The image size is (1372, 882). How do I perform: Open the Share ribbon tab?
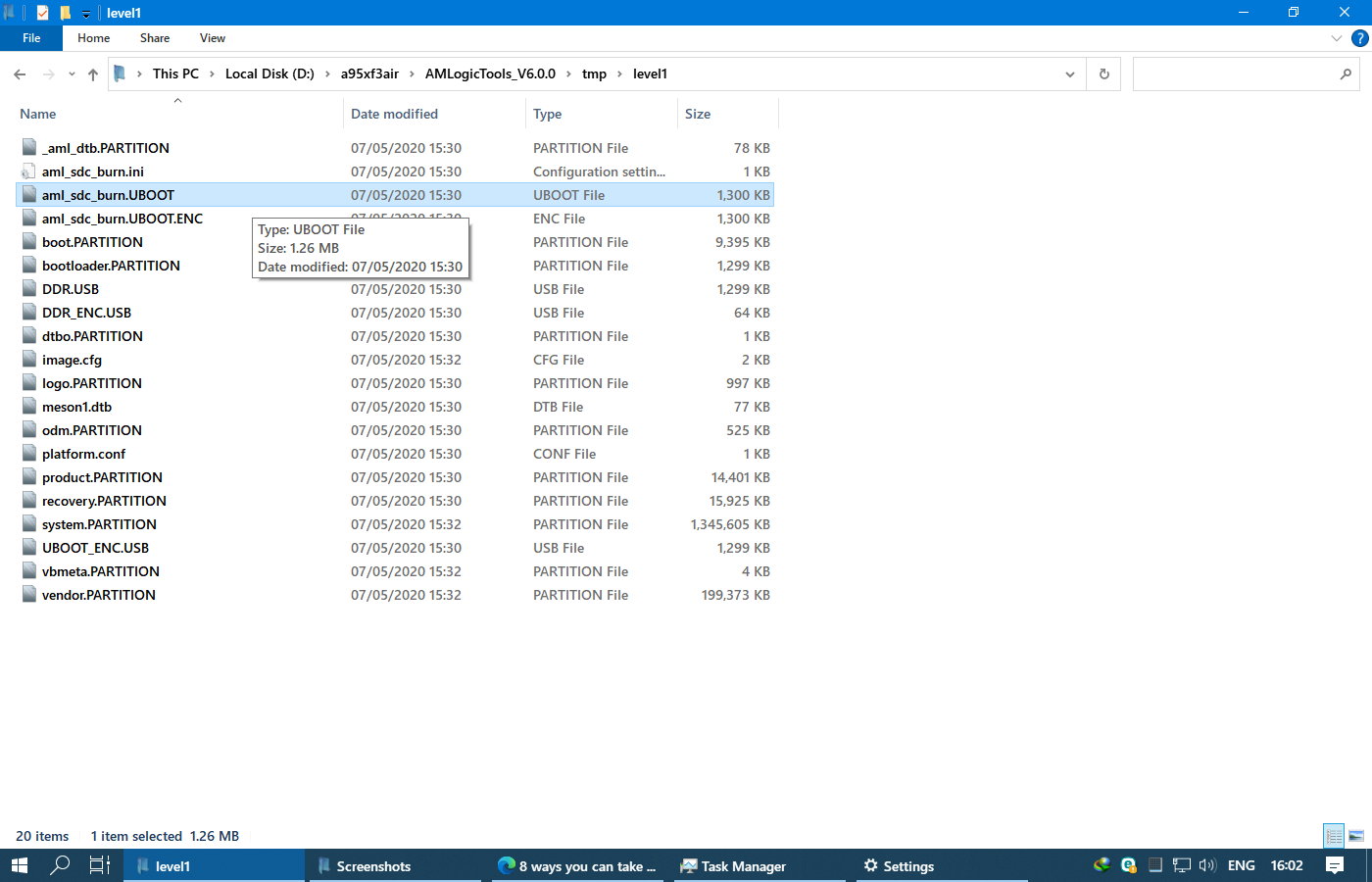(155, 38)
